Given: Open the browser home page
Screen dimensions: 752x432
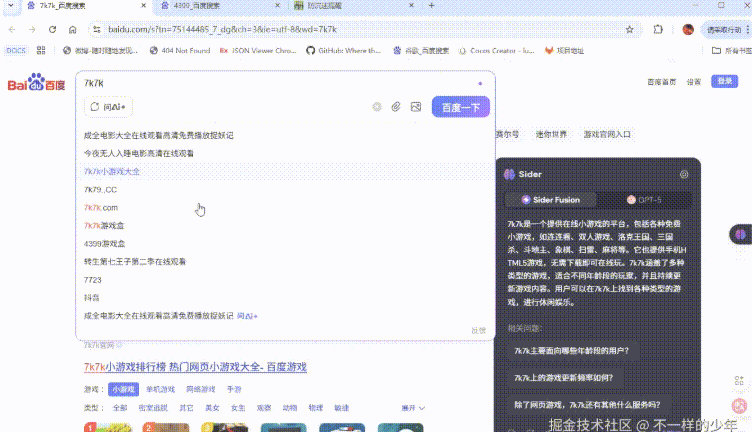Looking at the screenshot, I should coord(72,30).
